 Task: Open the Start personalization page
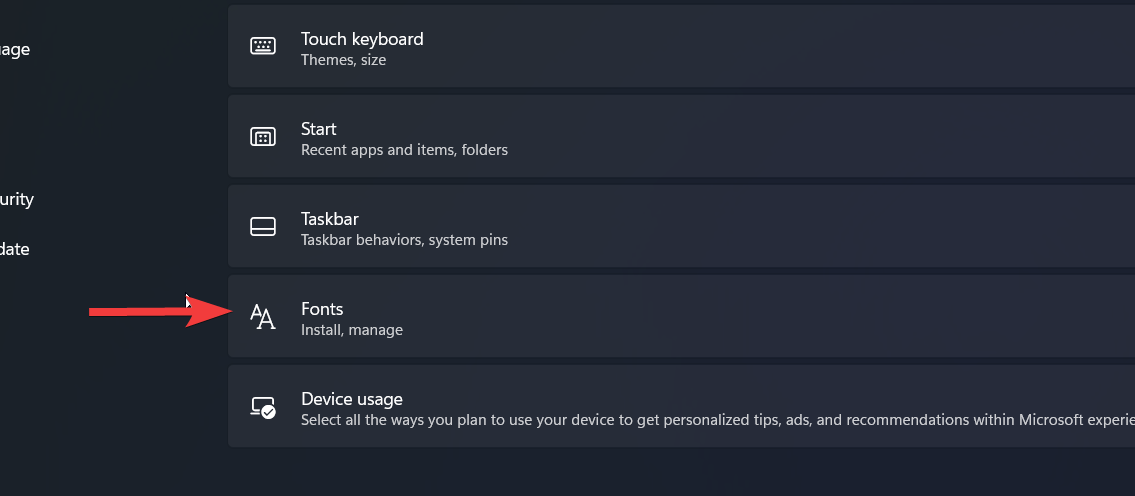318,129
